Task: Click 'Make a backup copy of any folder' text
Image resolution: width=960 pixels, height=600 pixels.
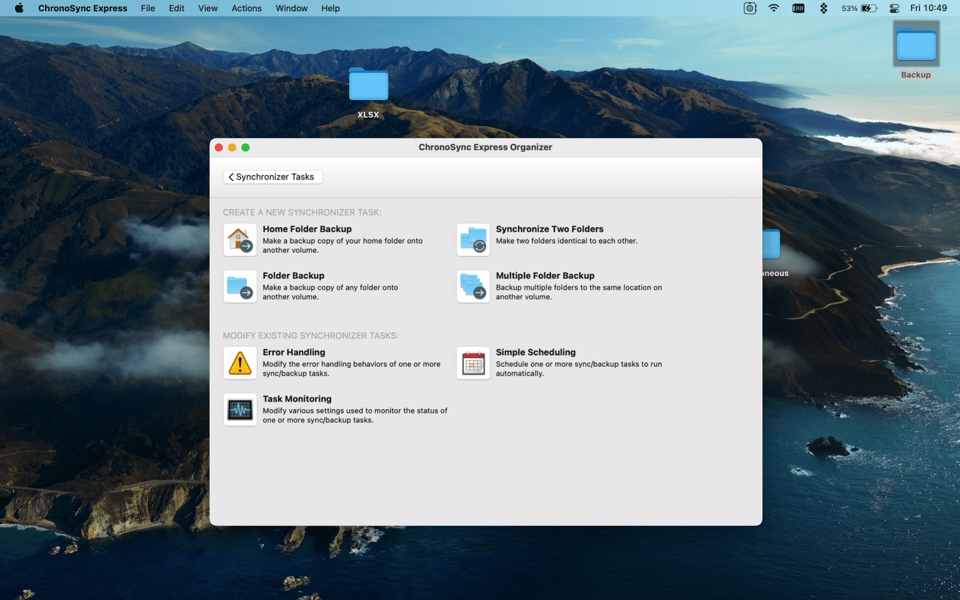Action: tap(330, 292)
